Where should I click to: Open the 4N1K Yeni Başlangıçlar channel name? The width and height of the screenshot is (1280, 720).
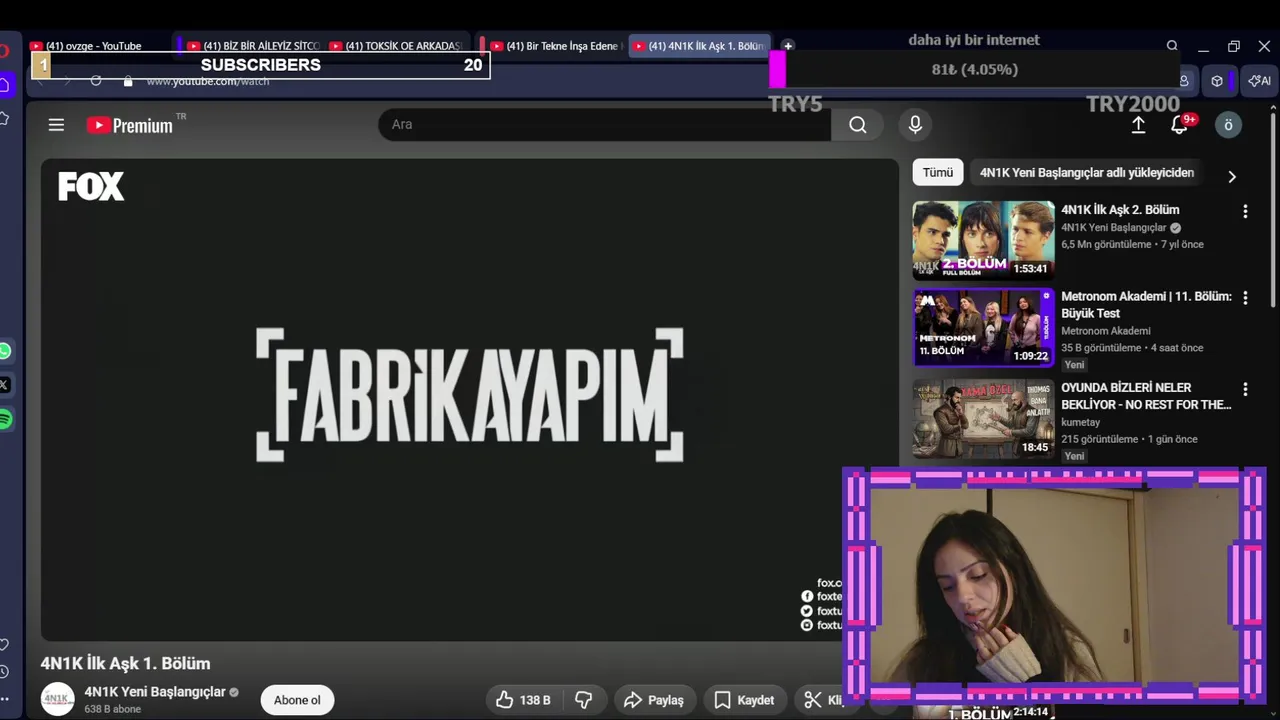tap(155, 692)
